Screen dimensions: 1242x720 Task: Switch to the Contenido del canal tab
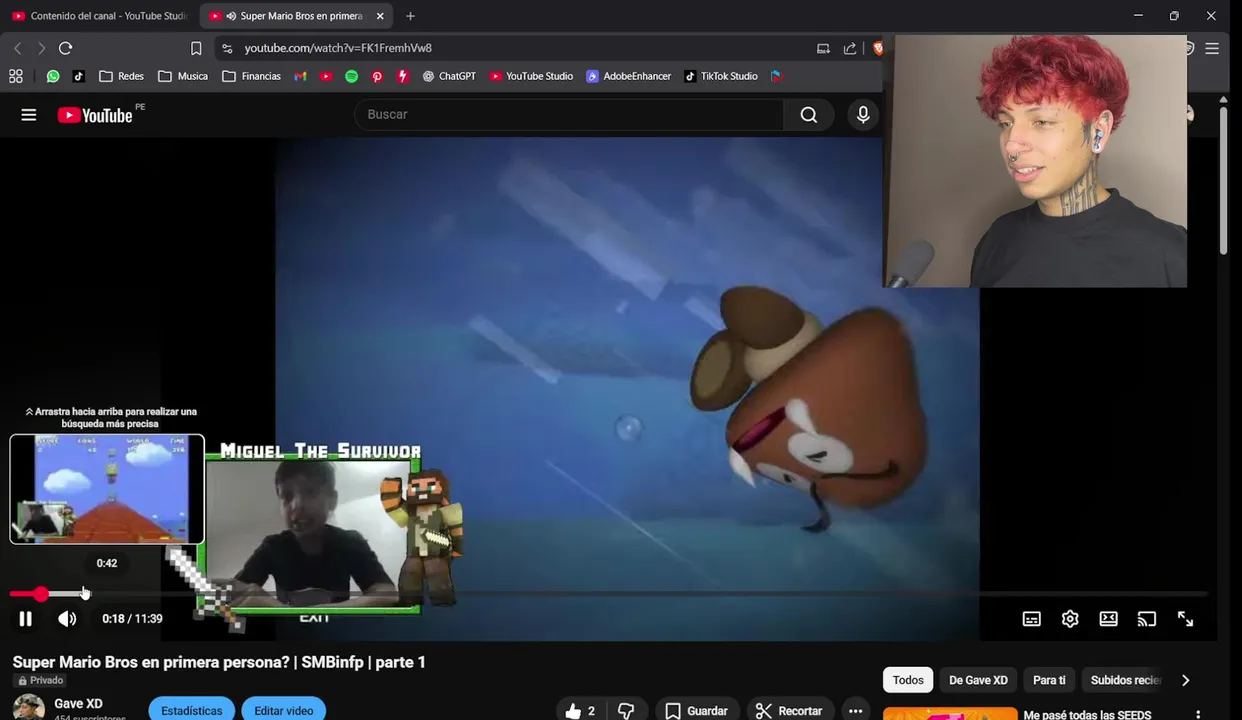[100, 16]
